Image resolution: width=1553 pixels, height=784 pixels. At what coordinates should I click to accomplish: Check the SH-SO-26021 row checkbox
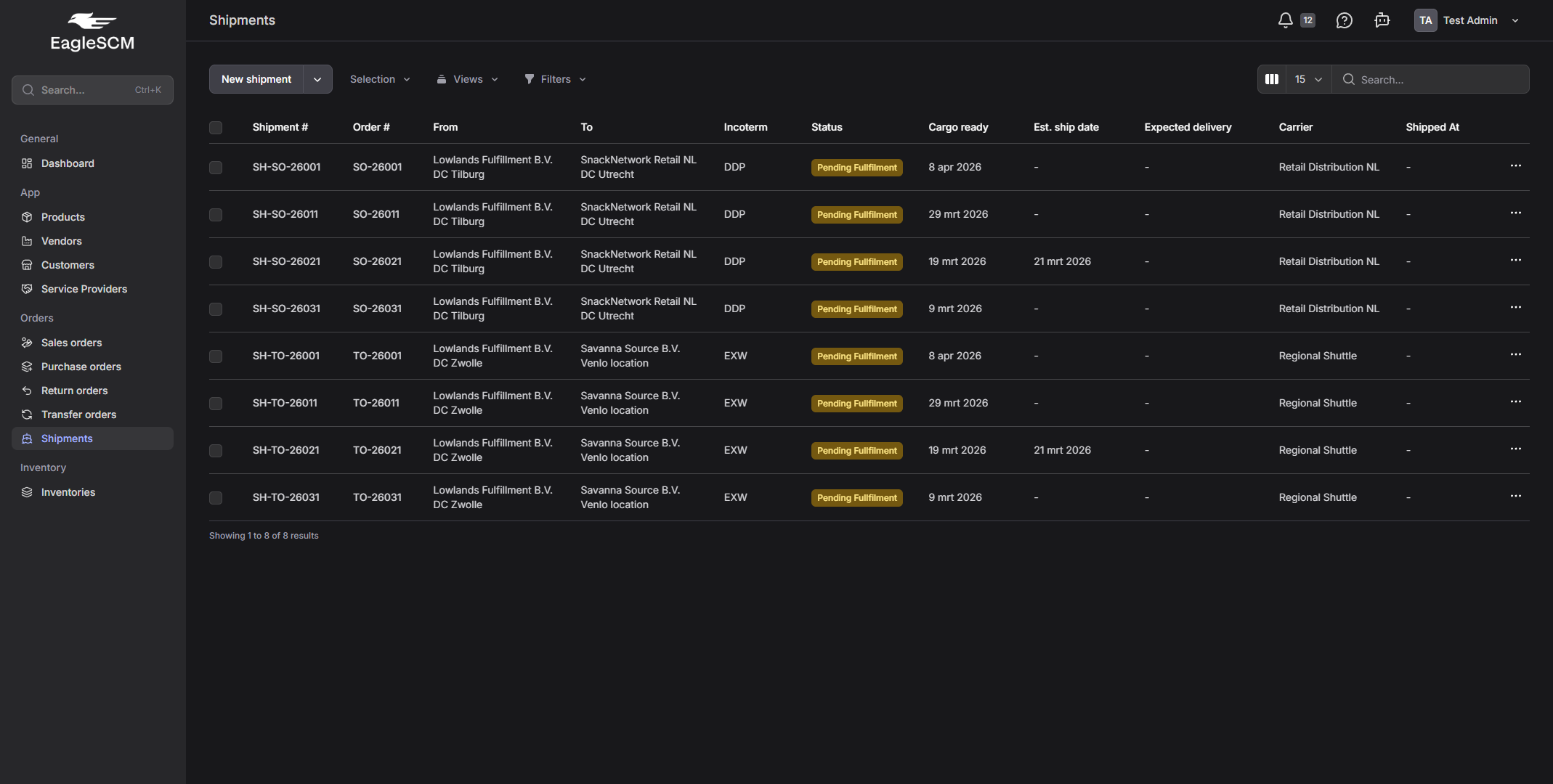tap(216, 262)
